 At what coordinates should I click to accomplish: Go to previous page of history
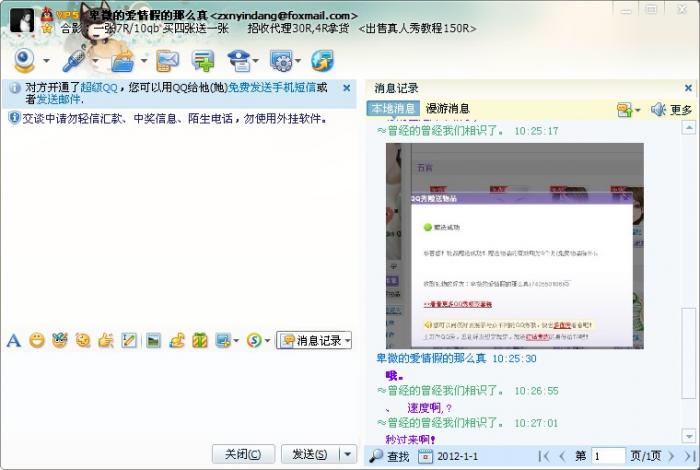(x=562, y=456)
